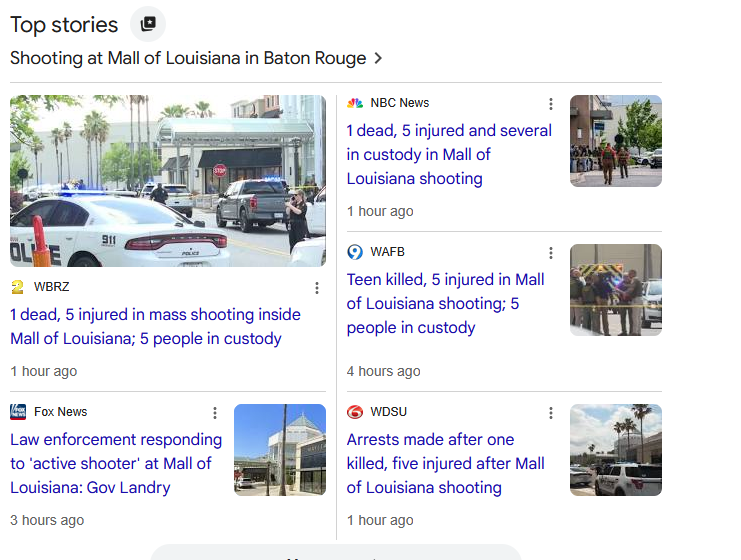This screenshot has width=741, height=560.
Task: View NBC News story thumbnail image
Action: point(616,141)
